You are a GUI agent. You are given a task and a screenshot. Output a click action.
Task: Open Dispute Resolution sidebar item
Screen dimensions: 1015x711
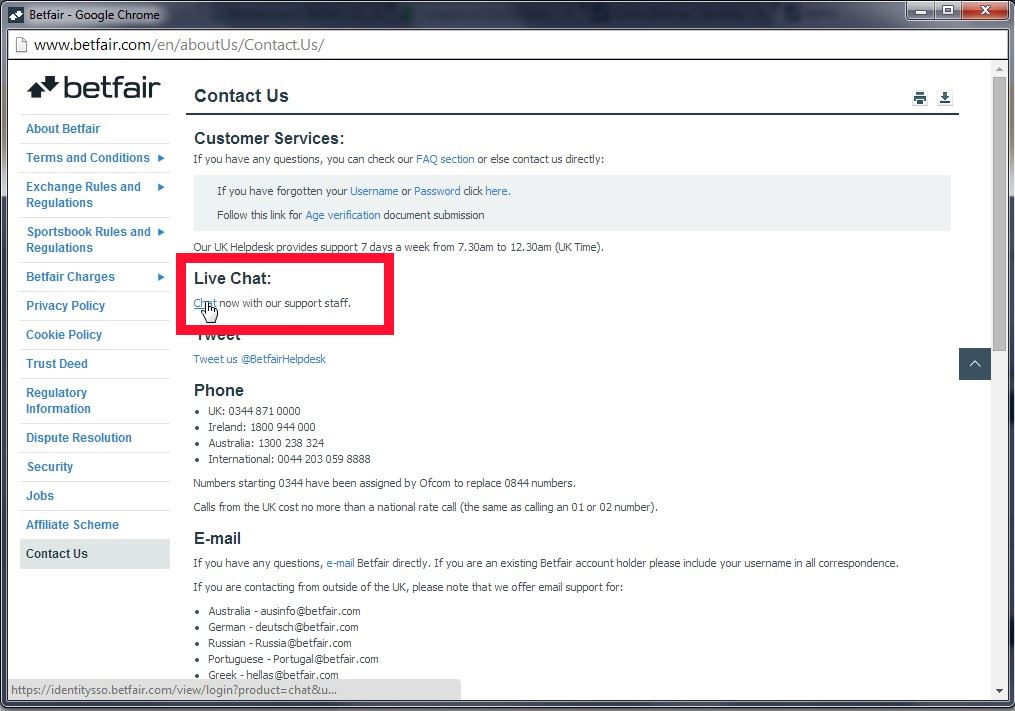pos(79,438)
